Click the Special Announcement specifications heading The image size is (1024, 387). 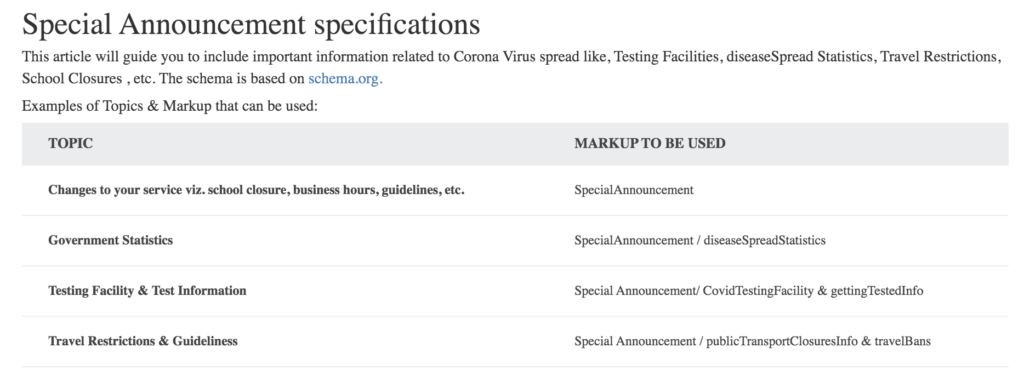coord(251,25)
